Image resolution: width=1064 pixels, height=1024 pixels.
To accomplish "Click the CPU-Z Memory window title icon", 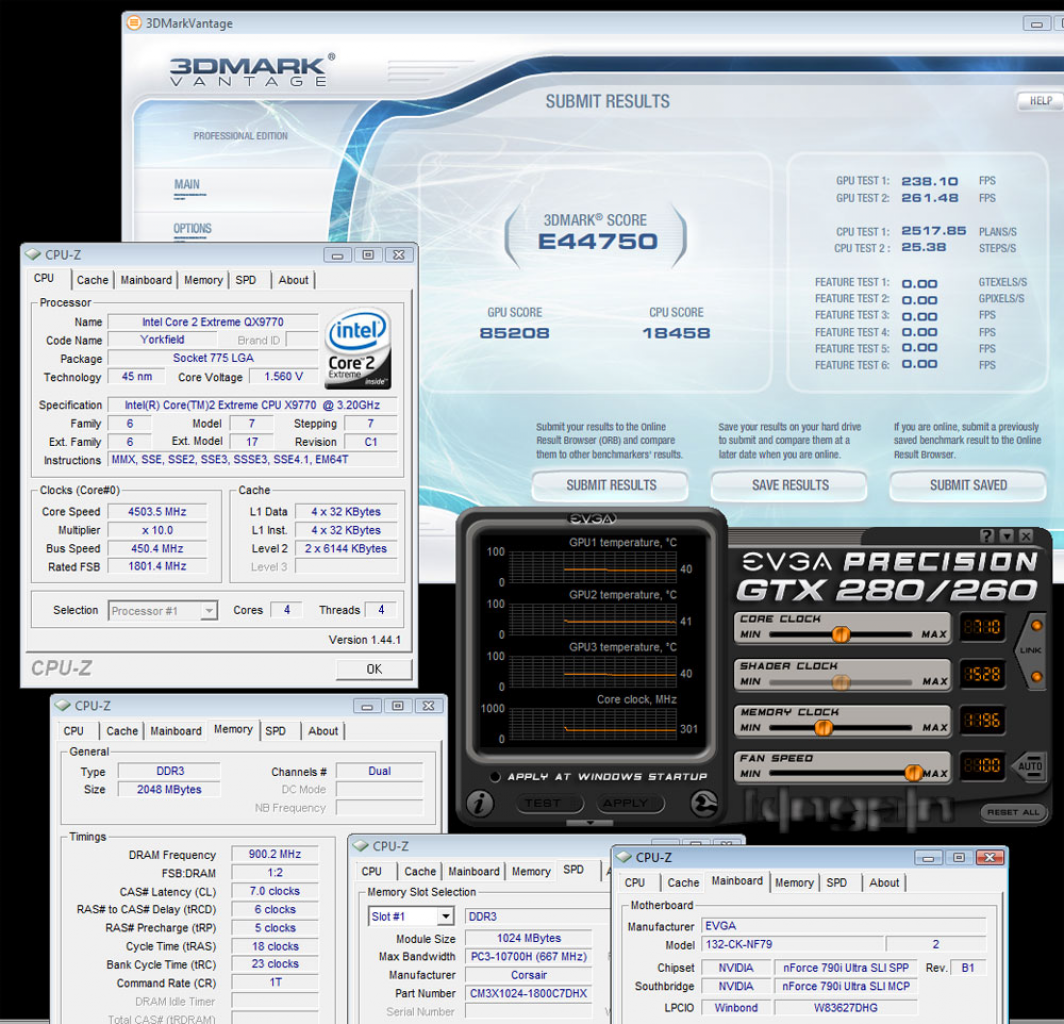I will (x=62, y=706).
